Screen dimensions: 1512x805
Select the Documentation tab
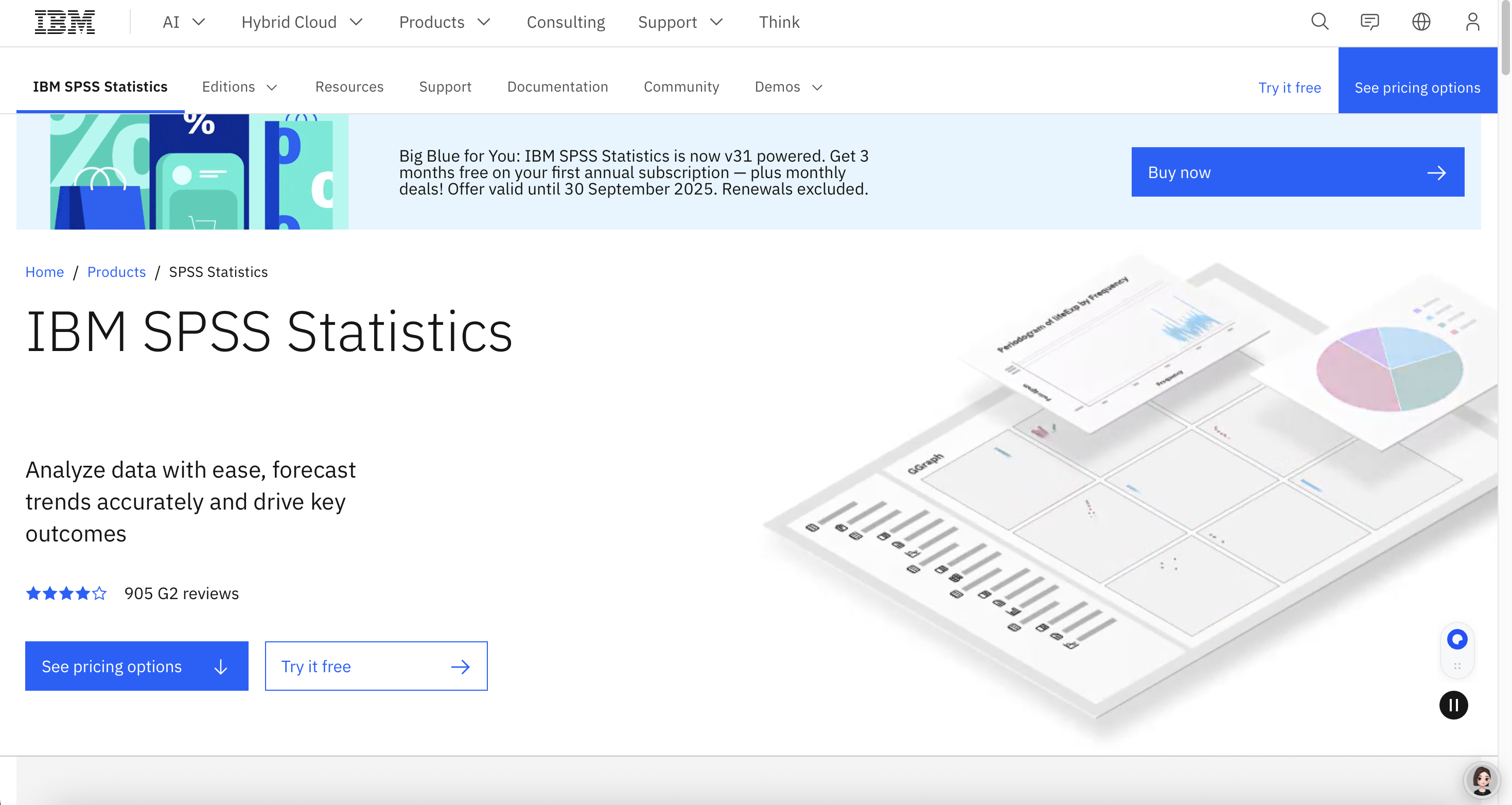[x=558, y=87]
